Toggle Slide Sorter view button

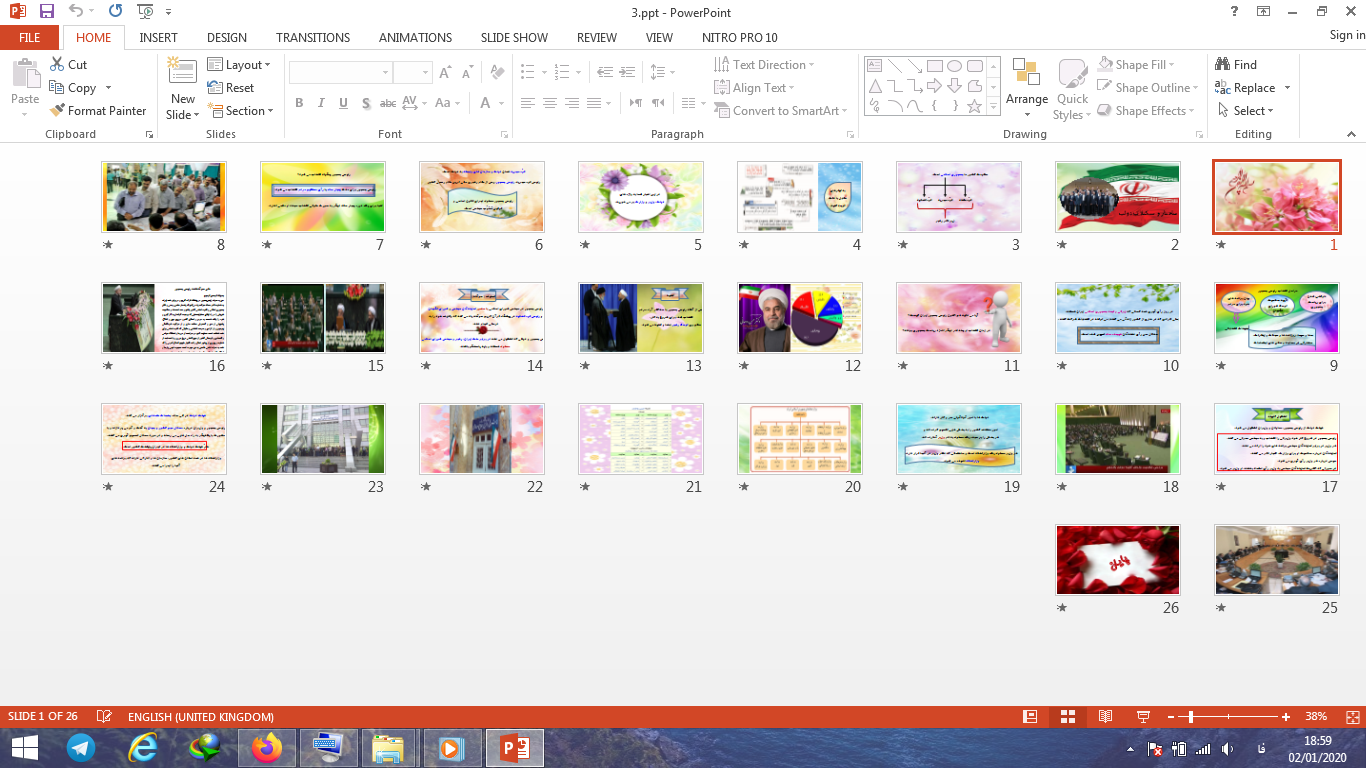(1067, 717)
